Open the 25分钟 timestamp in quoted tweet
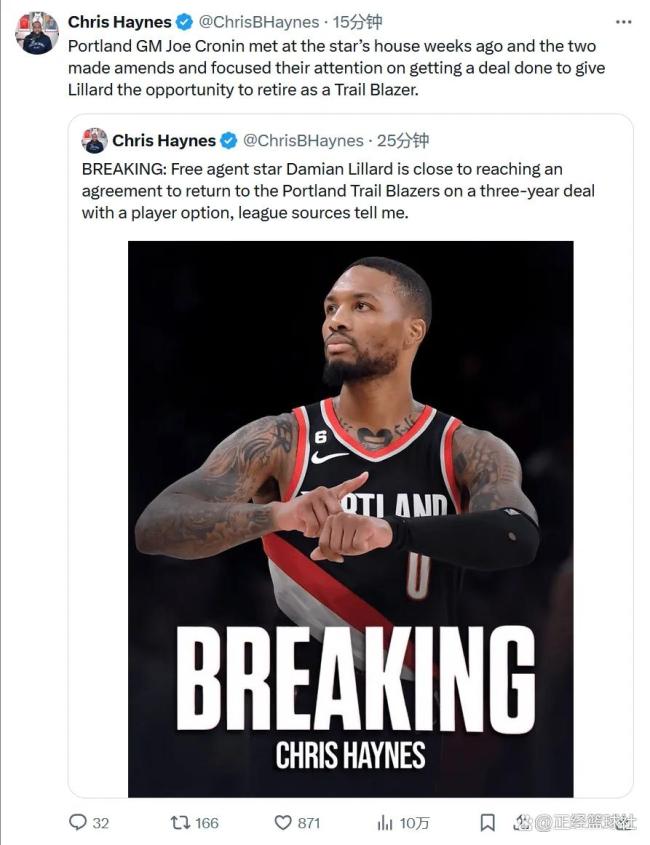Image resolution: width=650 pixels, height=845 pixels. pos(403,141)
